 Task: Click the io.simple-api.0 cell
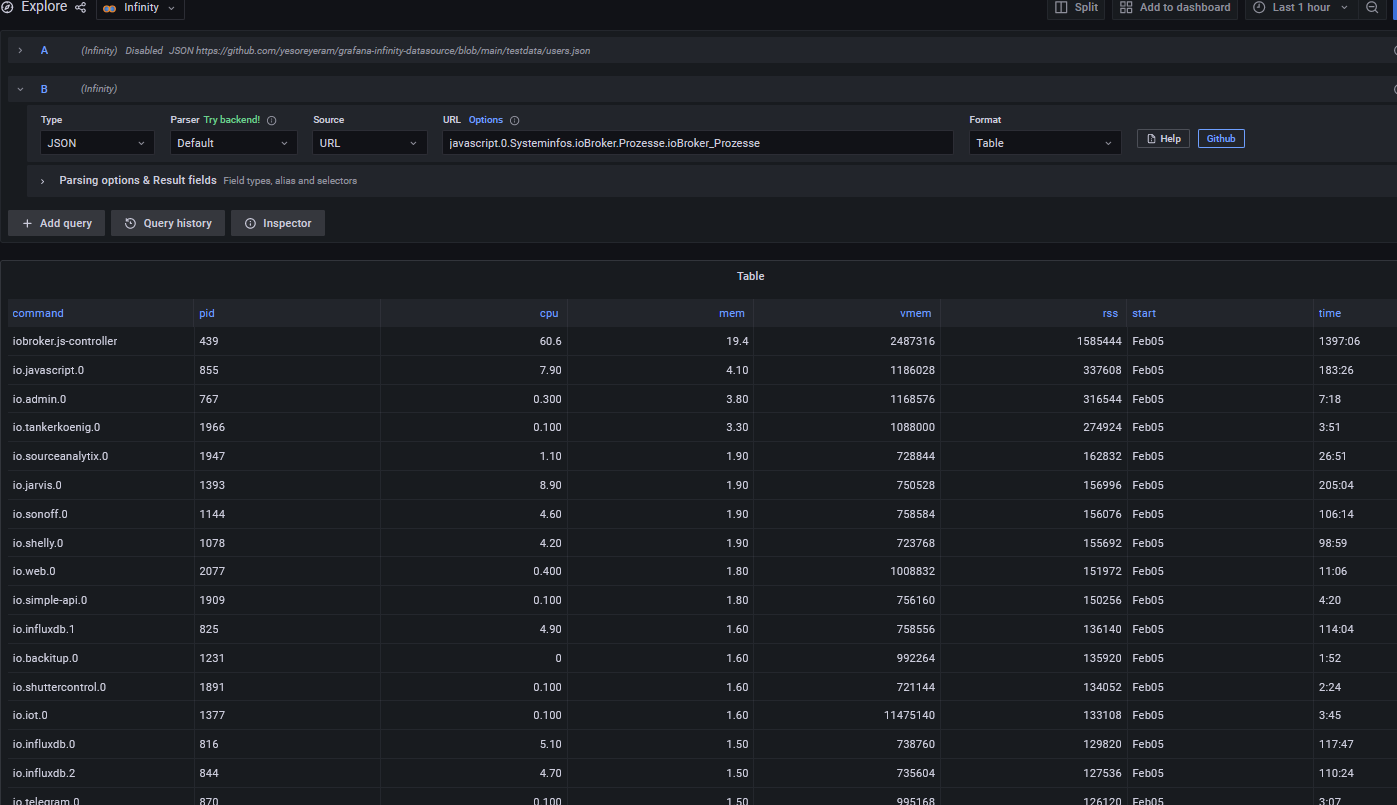(101, 600)
